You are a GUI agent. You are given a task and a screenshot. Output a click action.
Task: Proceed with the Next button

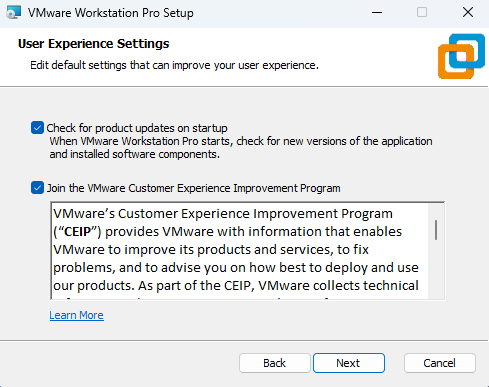coord(349,363)
